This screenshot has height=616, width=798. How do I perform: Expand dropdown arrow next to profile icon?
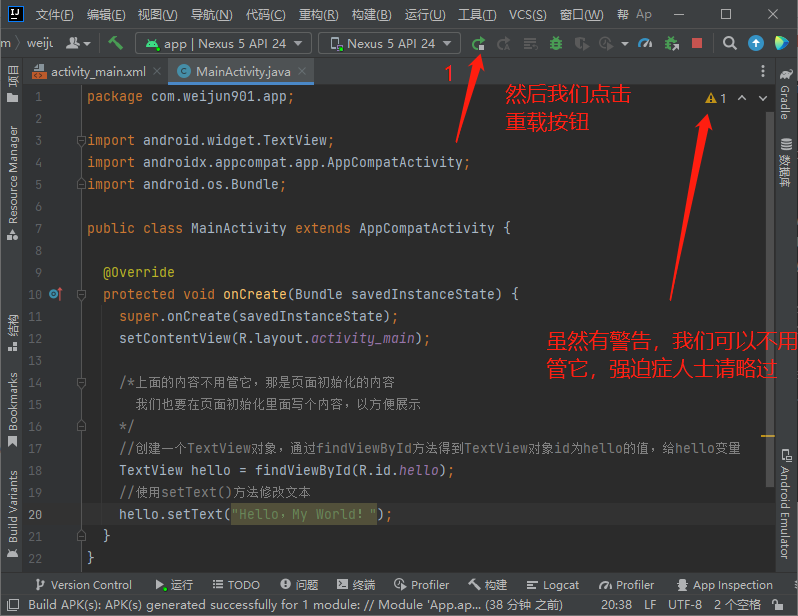click(624, 44)
